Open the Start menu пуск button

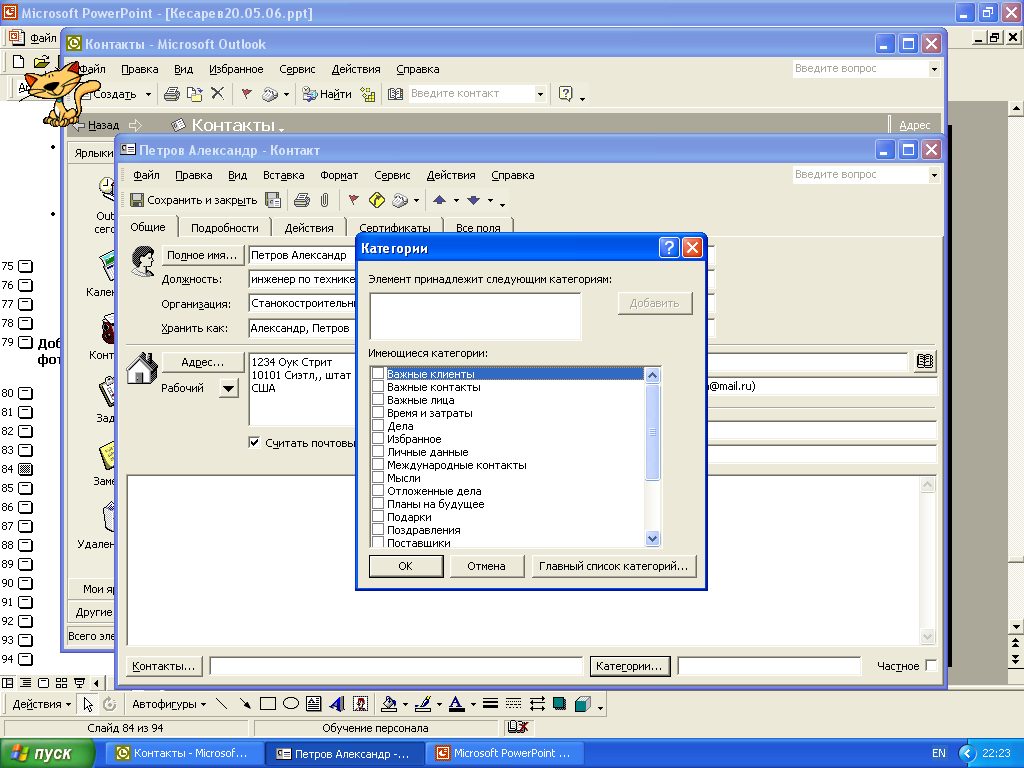click(x=46, y=753)
